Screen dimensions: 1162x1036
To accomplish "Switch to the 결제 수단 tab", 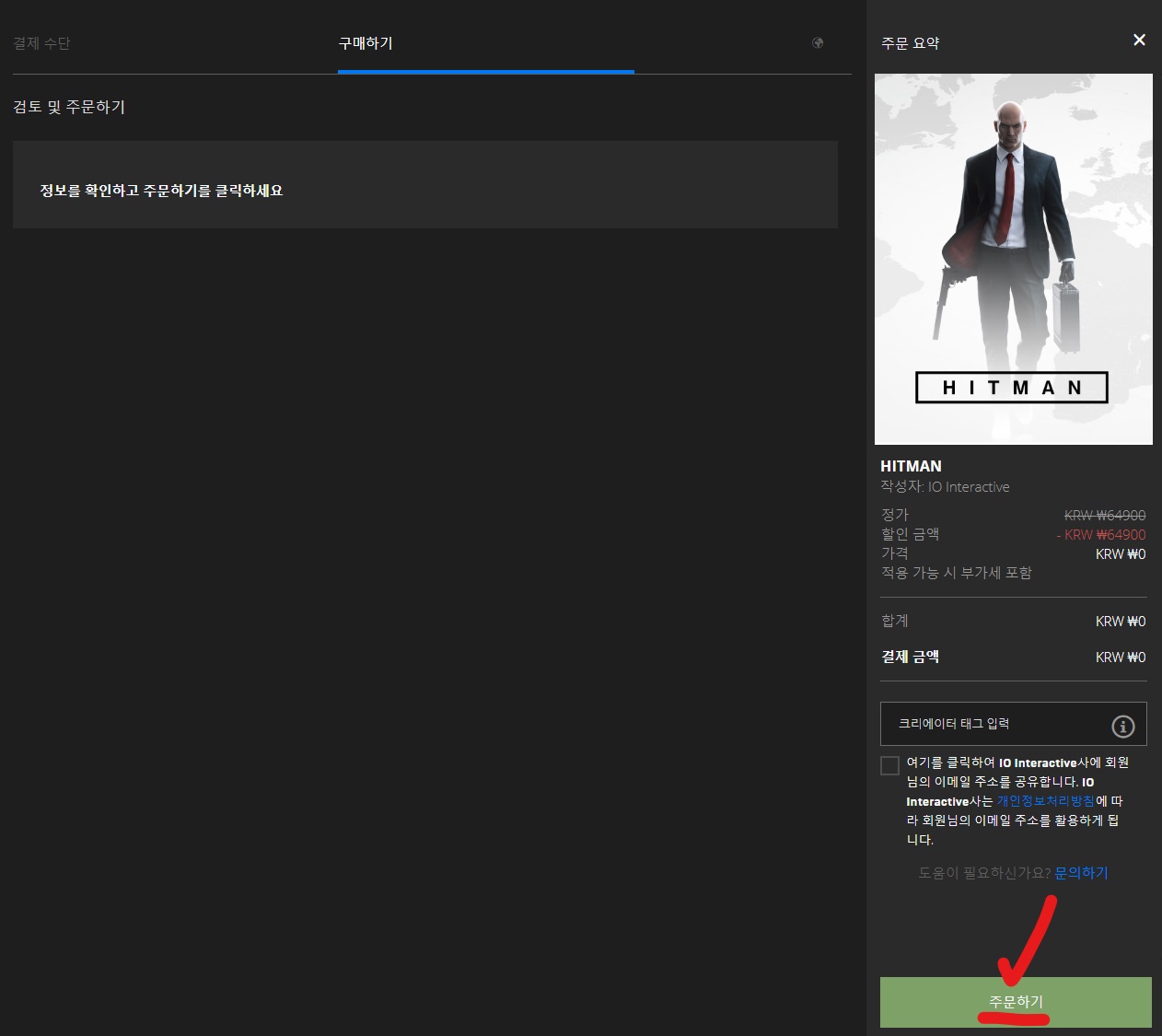I will (x=41, y=43).
